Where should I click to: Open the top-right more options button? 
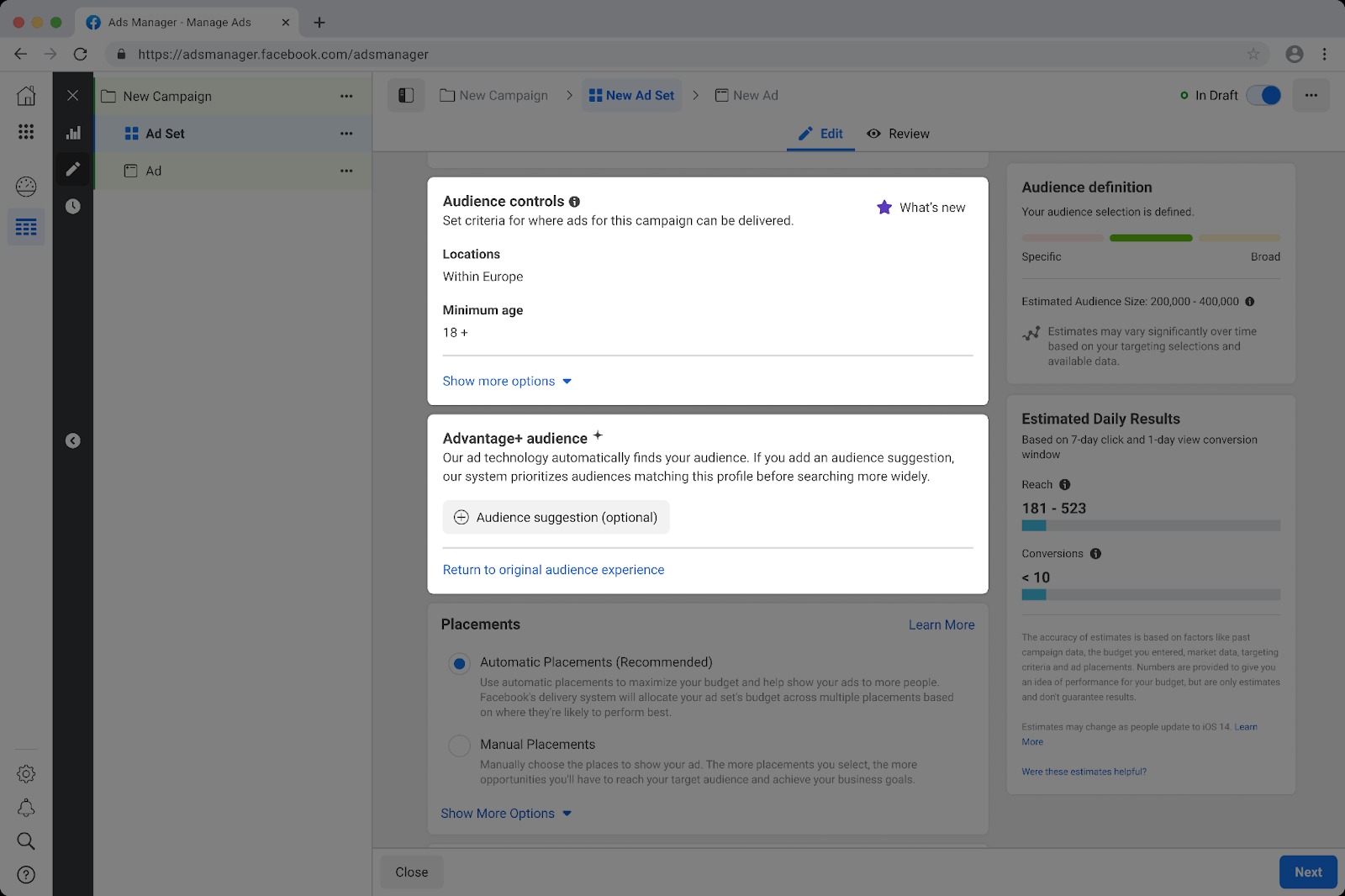click(1311, 95)
